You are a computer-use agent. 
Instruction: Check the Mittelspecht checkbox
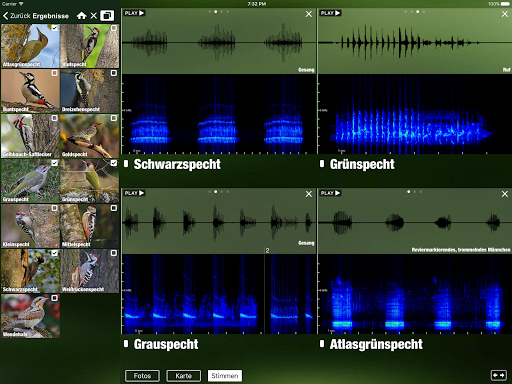point(114,208)
